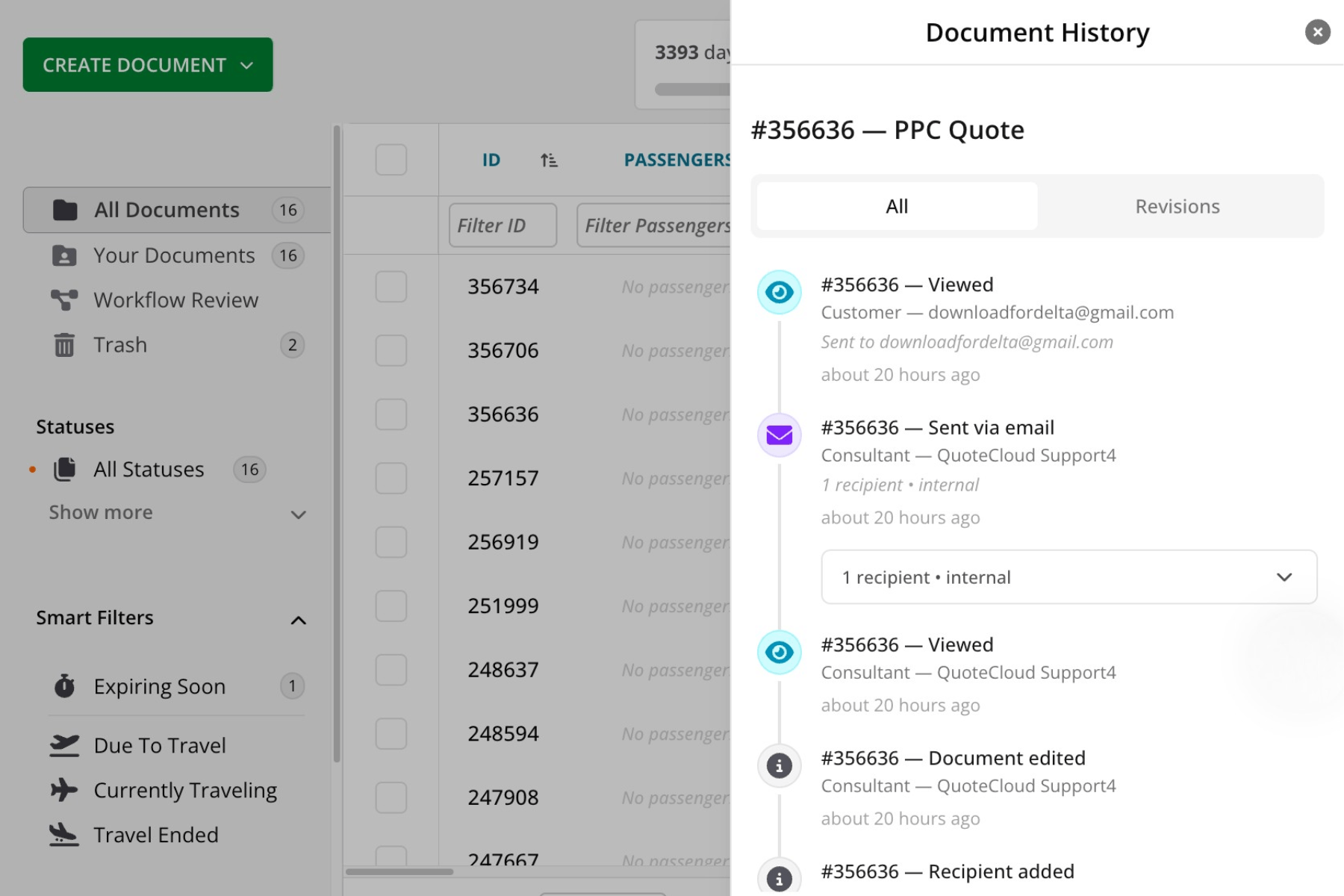
Task: Sort by the ID column header
Action: [x=491, y=160]
